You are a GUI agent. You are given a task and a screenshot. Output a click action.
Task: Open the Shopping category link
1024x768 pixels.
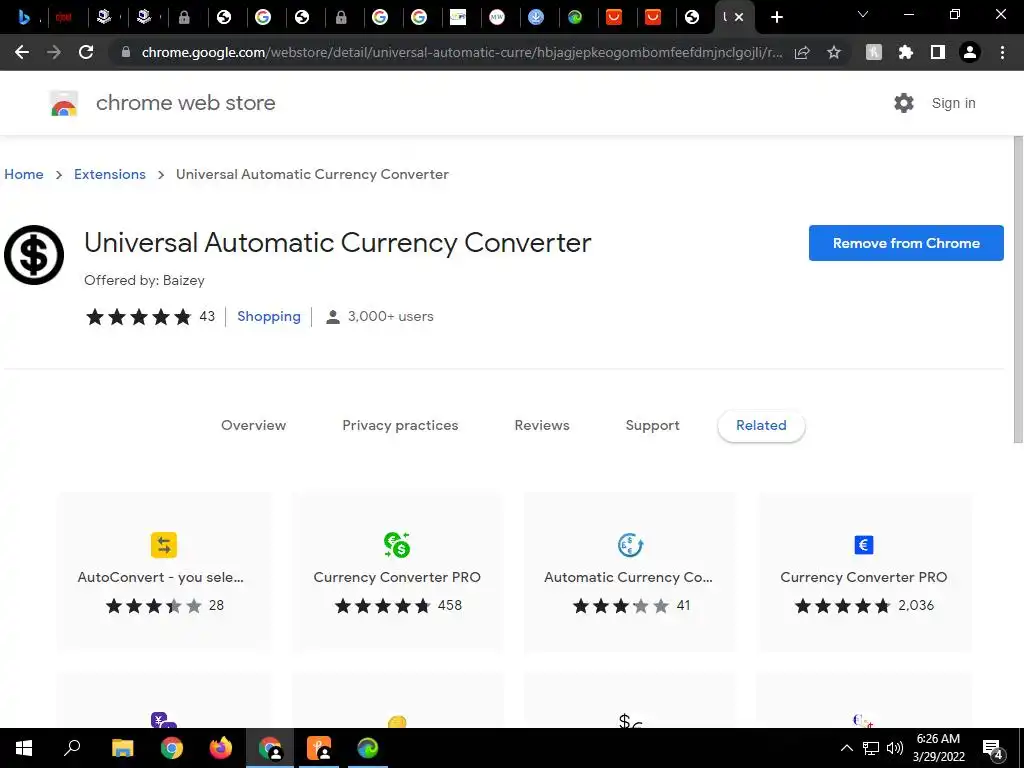point(268,316)
